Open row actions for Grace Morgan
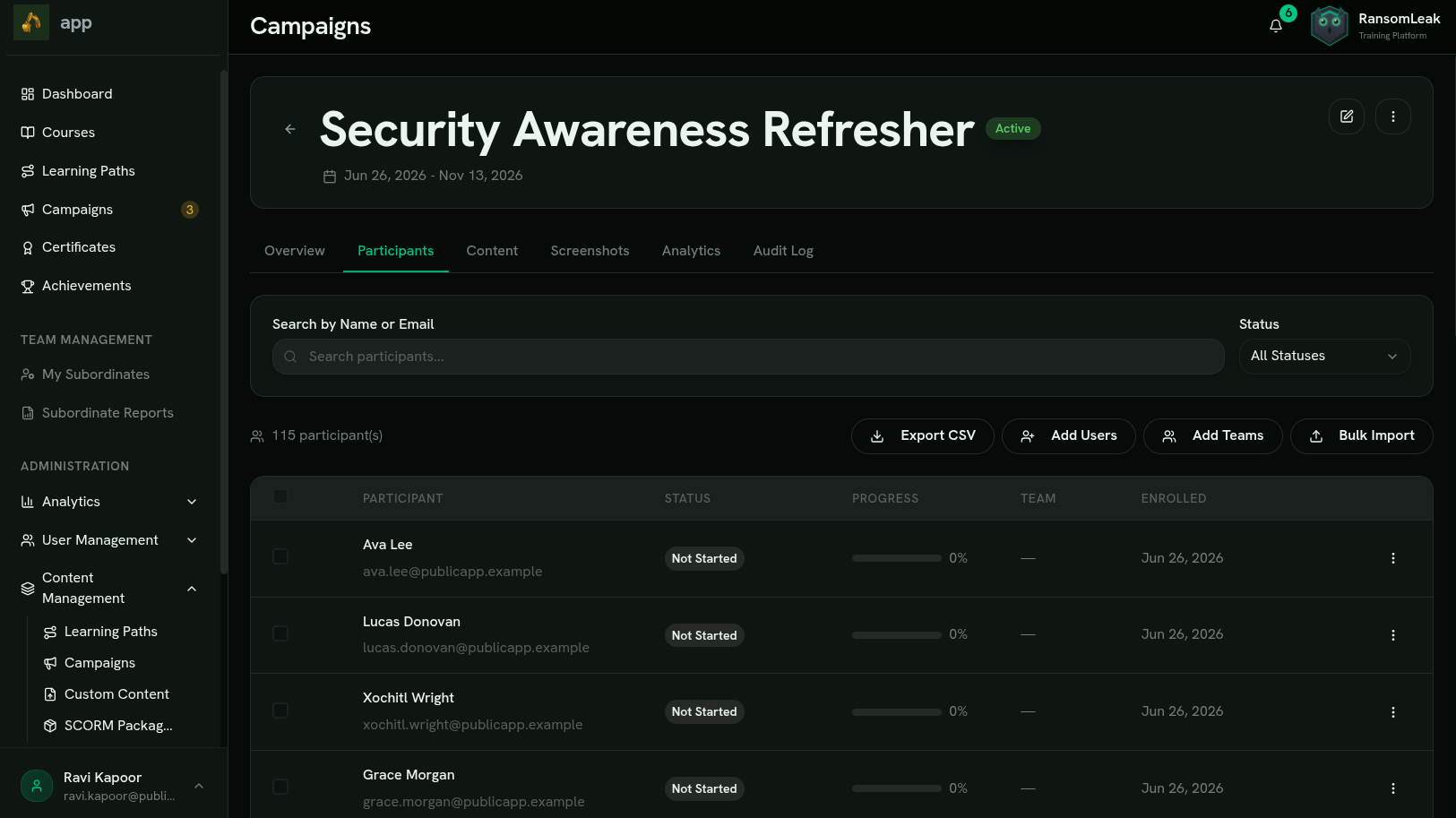 [1393, 788]
